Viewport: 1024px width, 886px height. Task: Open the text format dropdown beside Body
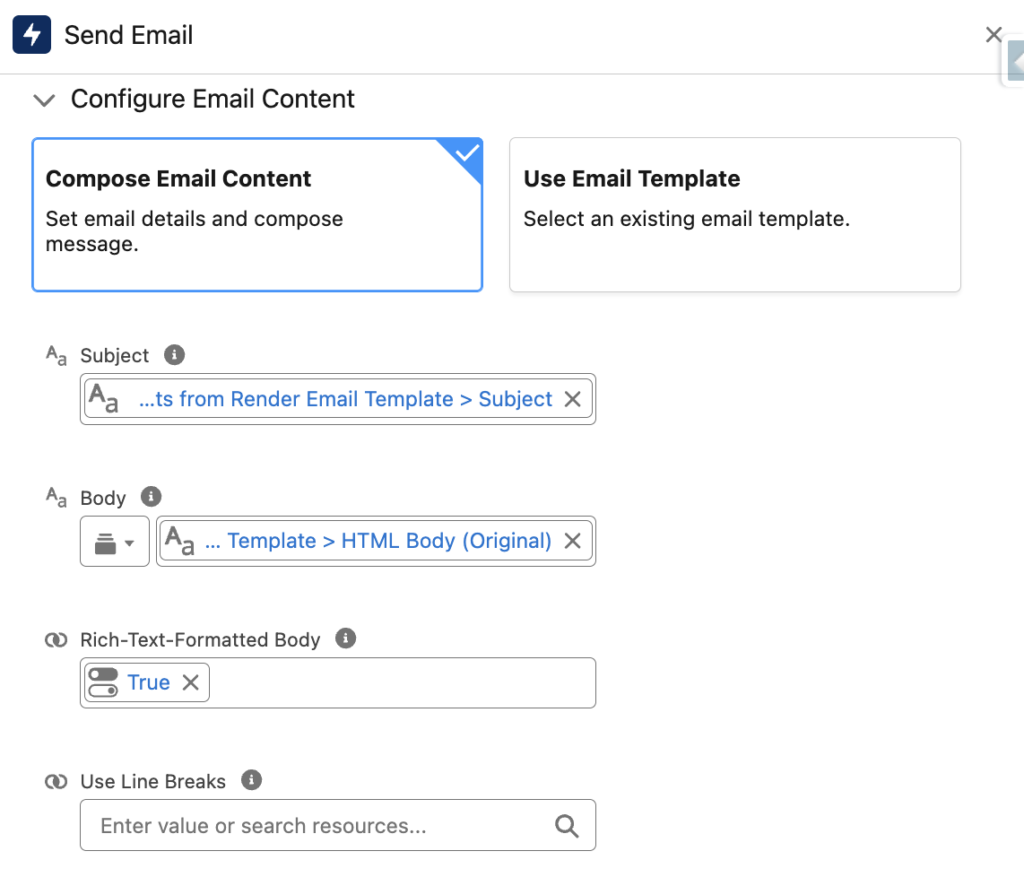(x=113, y=540)
